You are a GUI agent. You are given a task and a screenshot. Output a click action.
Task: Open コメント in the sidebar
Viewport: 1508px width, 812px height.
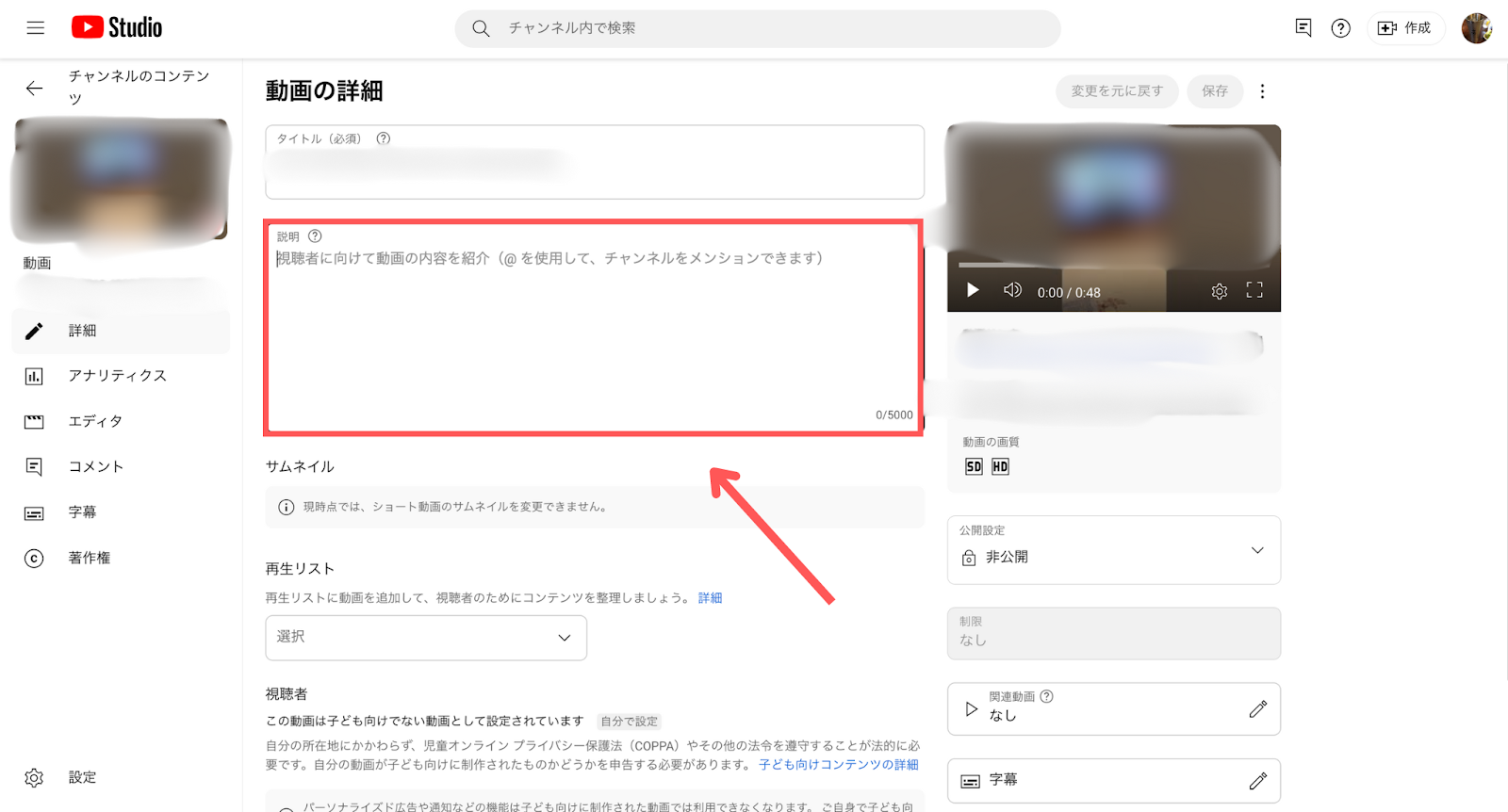coord(121,466)
